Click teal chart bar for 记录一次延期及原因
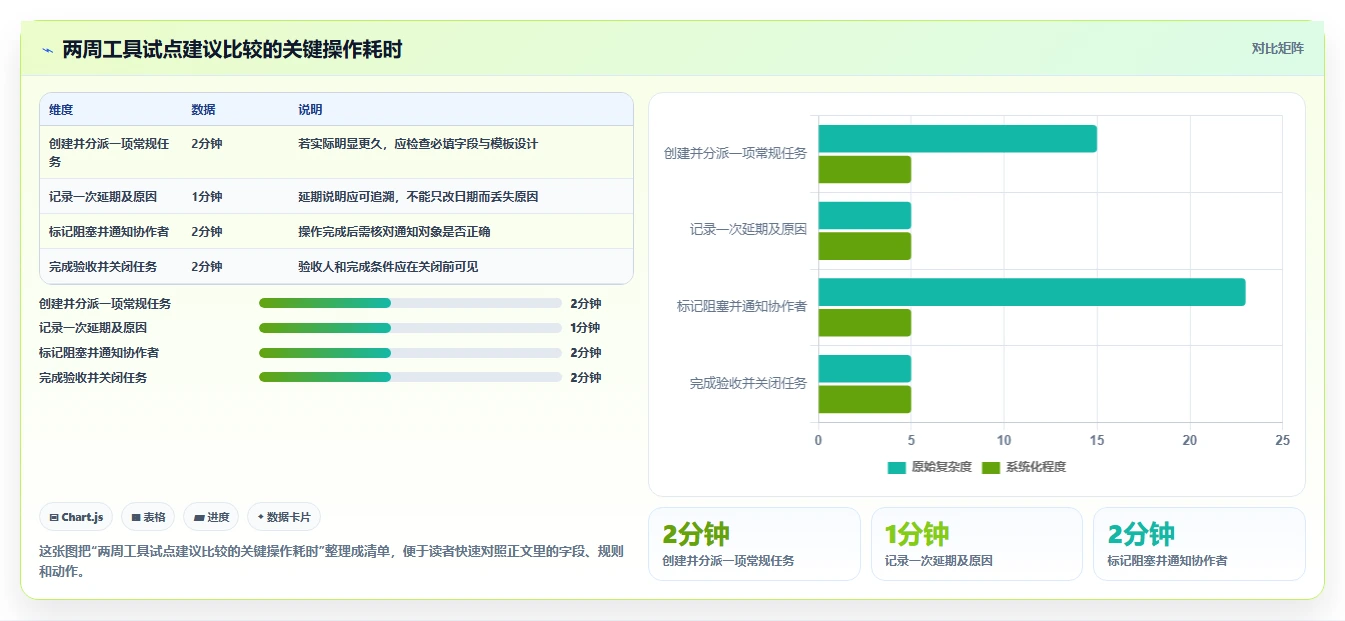This screenshot has width=1345, height=621. (864, 215)
